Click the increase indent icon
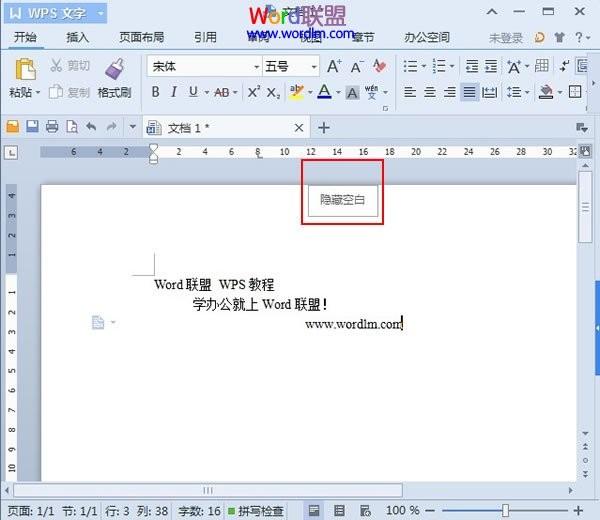Image resolution: width=600 pixels, height=520 pixels. [491, 66]
